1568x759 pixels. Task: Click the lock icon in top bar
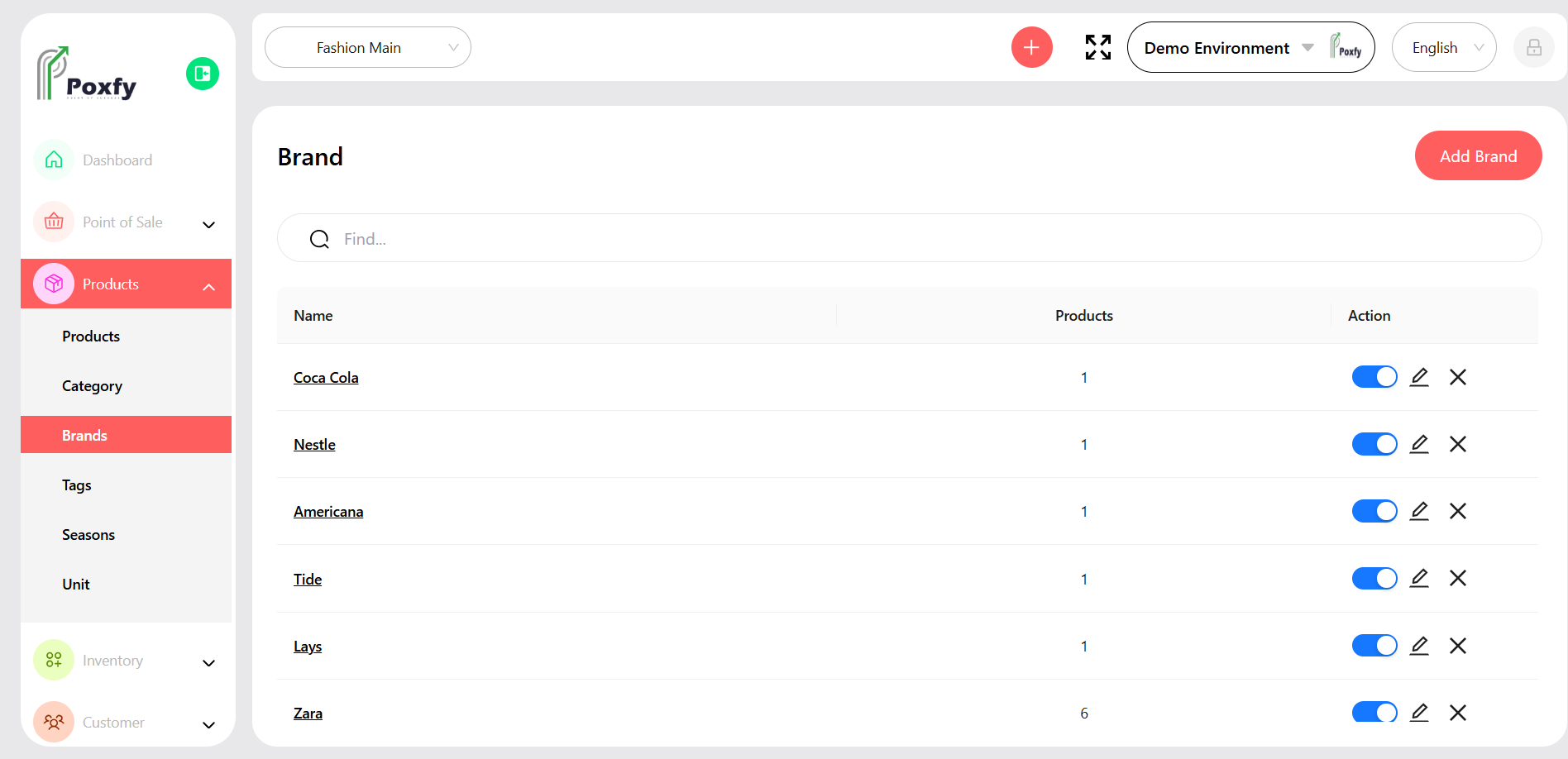click(1534, 47)
